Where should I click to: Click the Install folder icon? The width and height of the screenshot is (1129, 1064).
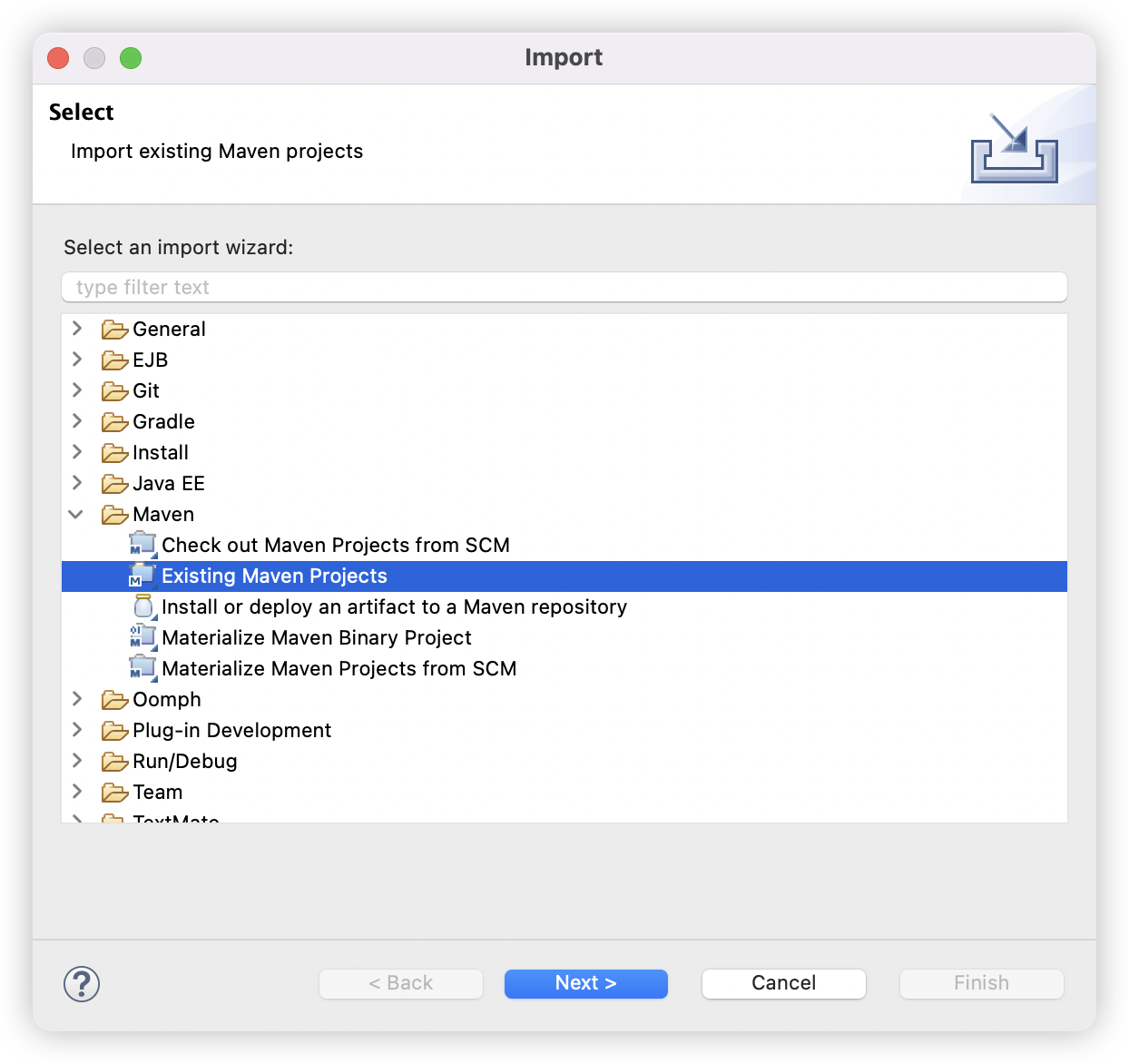114,453
